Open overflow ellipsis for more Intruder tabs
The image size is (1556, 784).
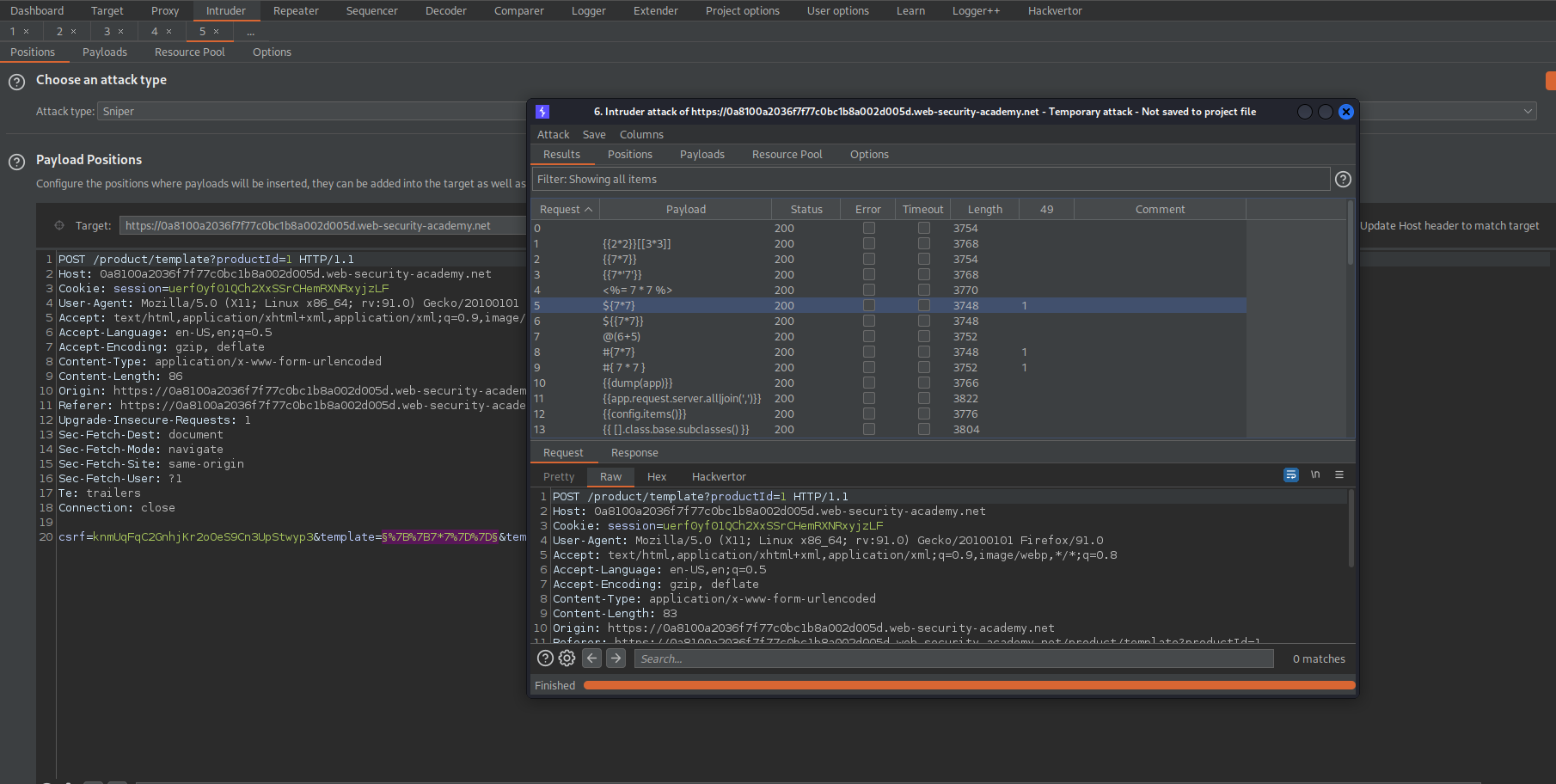click(x=250, y=32)
